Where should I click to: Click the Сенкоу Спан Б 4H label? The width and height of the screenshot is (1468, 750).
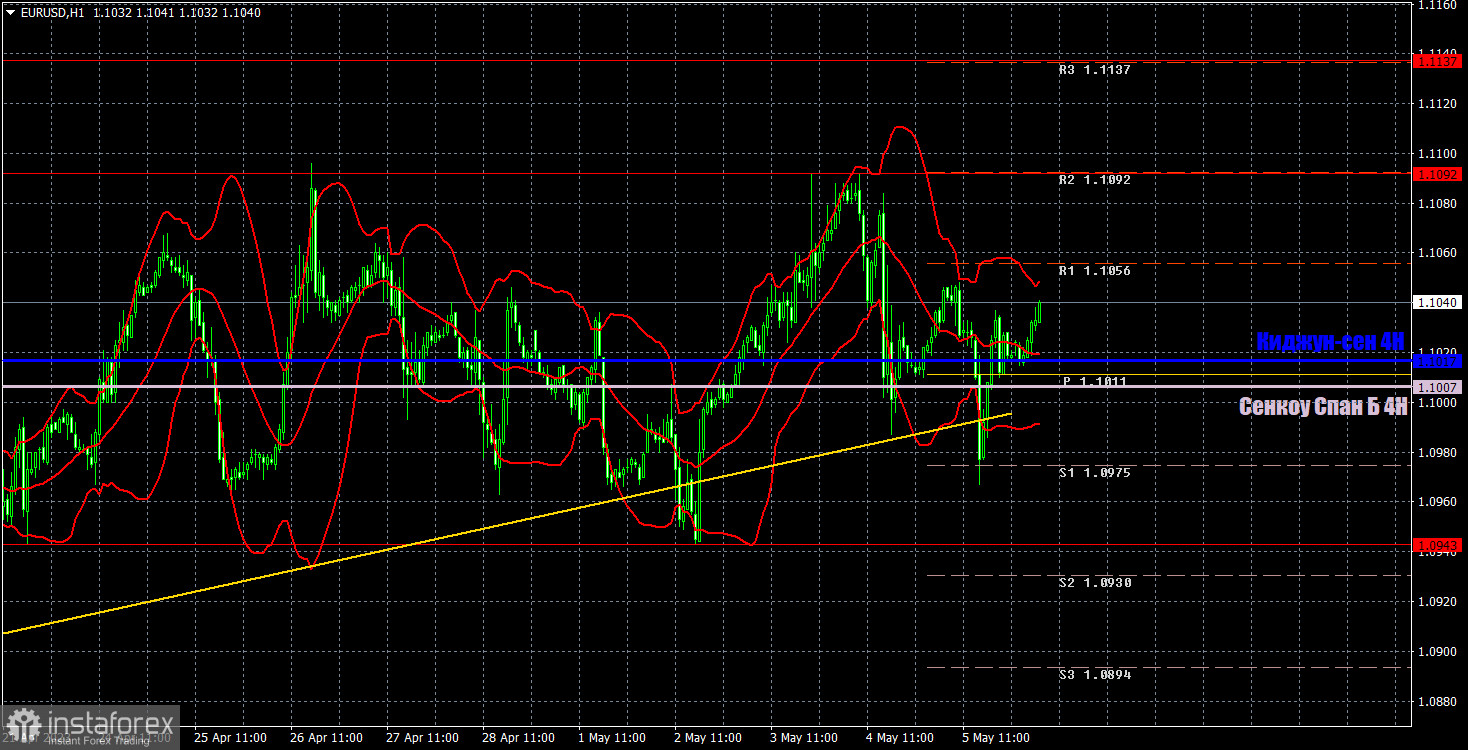(x=1322, y=406)
